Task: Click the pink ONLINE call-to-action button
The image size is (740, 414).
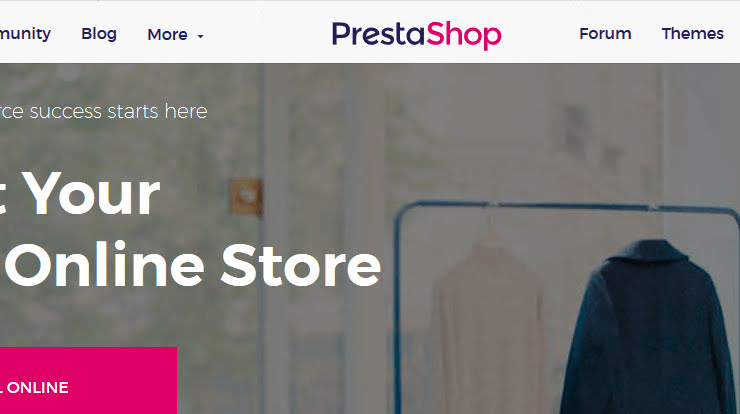Action: [88, 380]
